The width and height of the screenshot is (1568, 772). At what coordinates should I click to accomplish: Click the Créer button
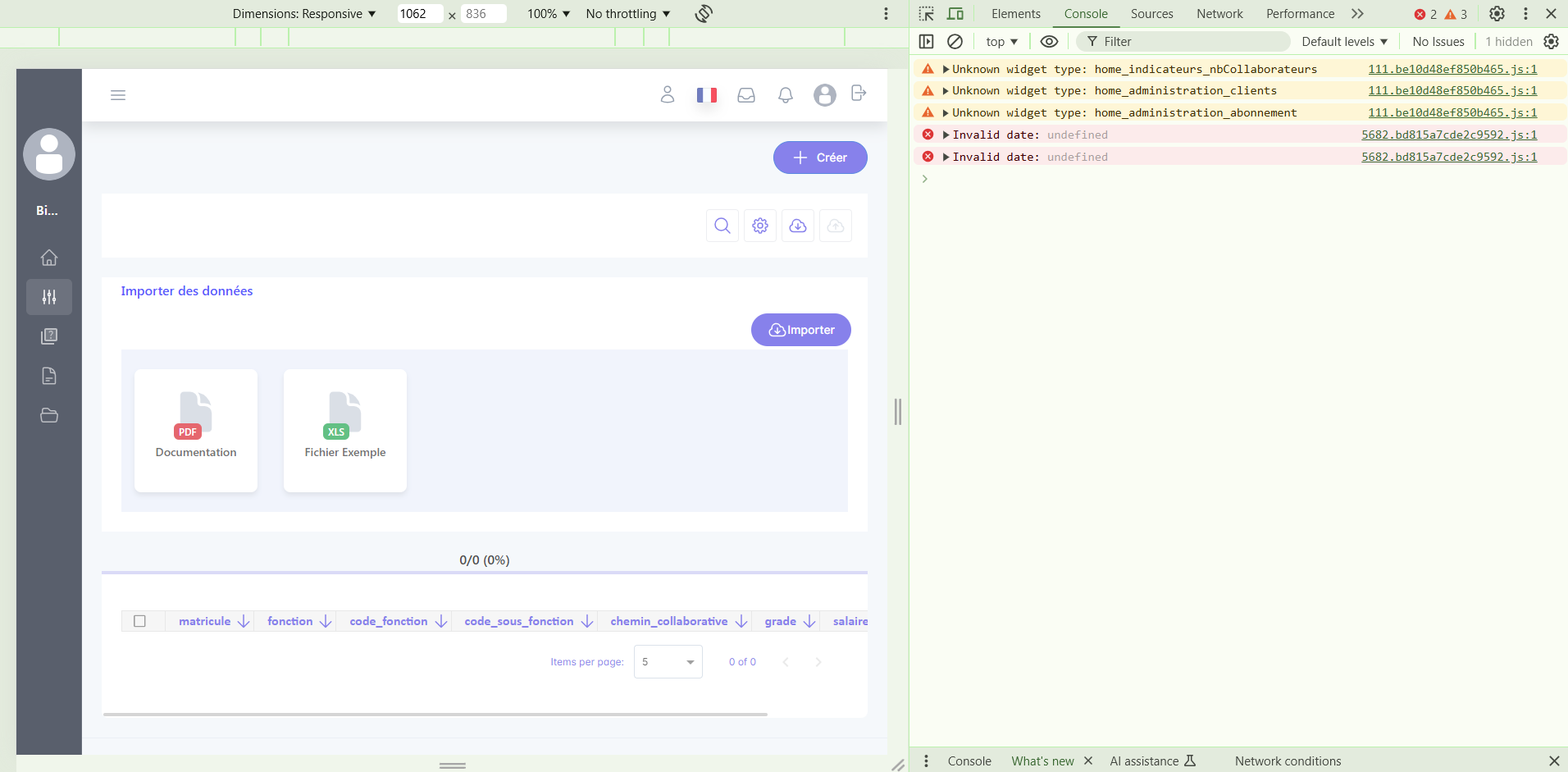[x=820, y=158]
